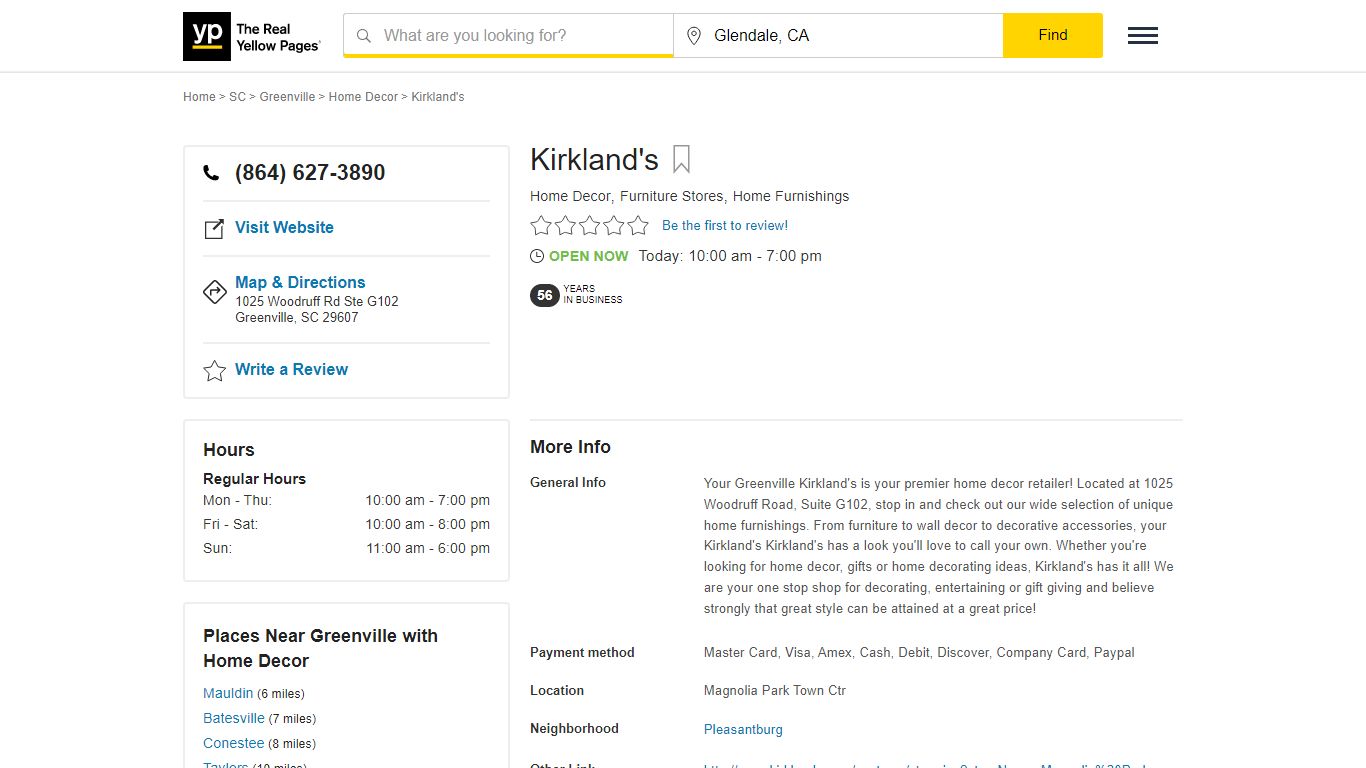Click the 56 years in business badge

(576, 295)
